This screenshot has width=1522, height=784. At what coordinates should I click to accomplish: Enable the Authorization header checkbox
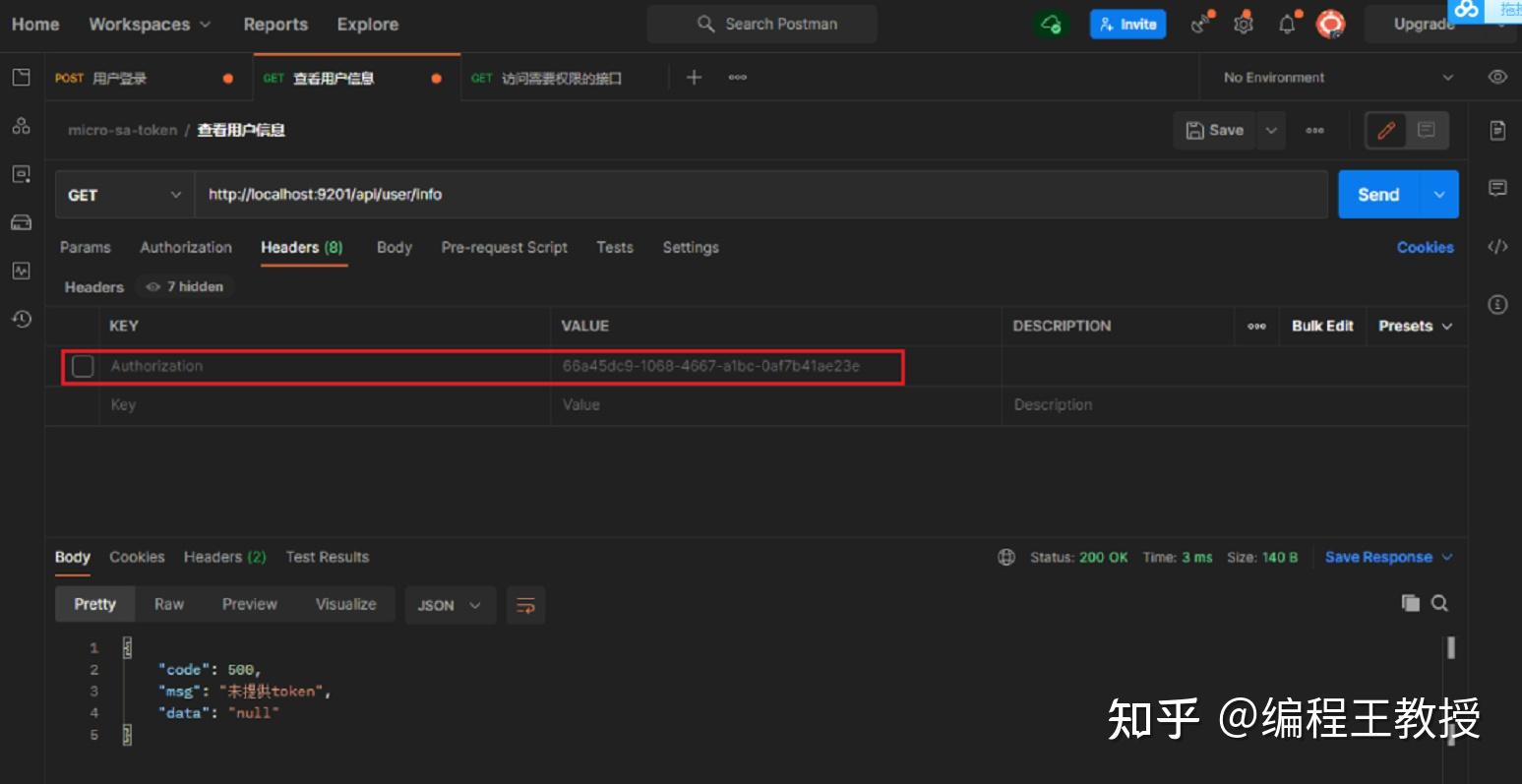(83, 366)
